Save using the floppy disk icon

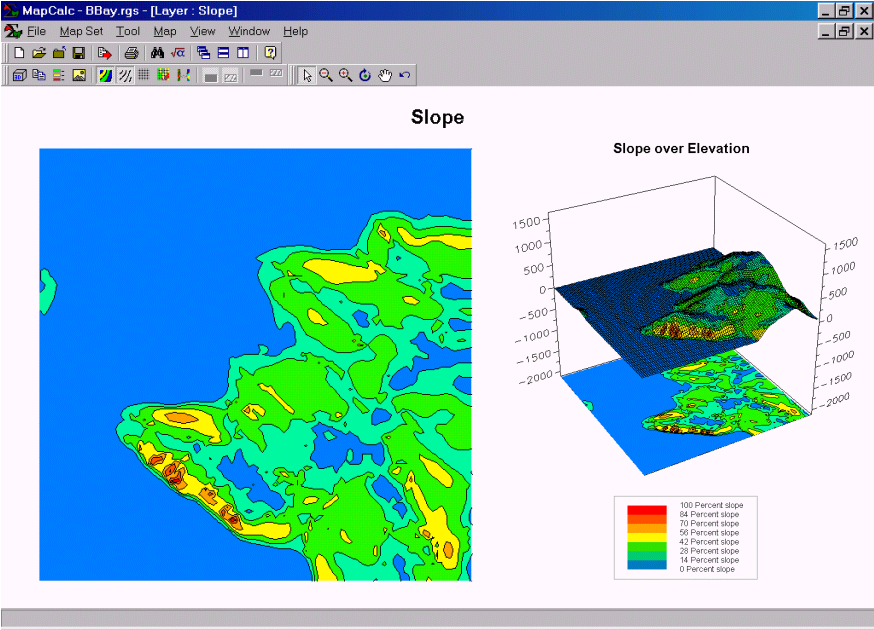click(78, 52)
